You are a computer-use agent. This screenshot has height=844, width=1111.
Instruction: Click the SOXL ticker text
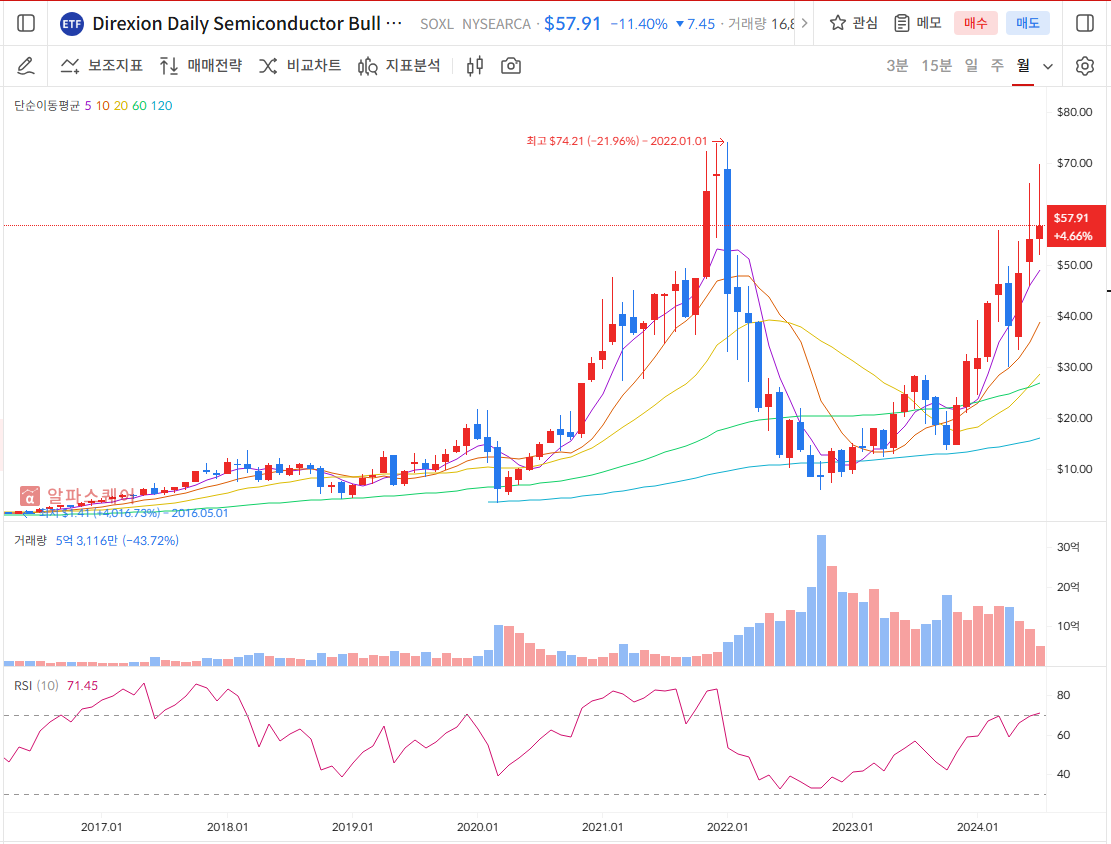tap(436, 24)
